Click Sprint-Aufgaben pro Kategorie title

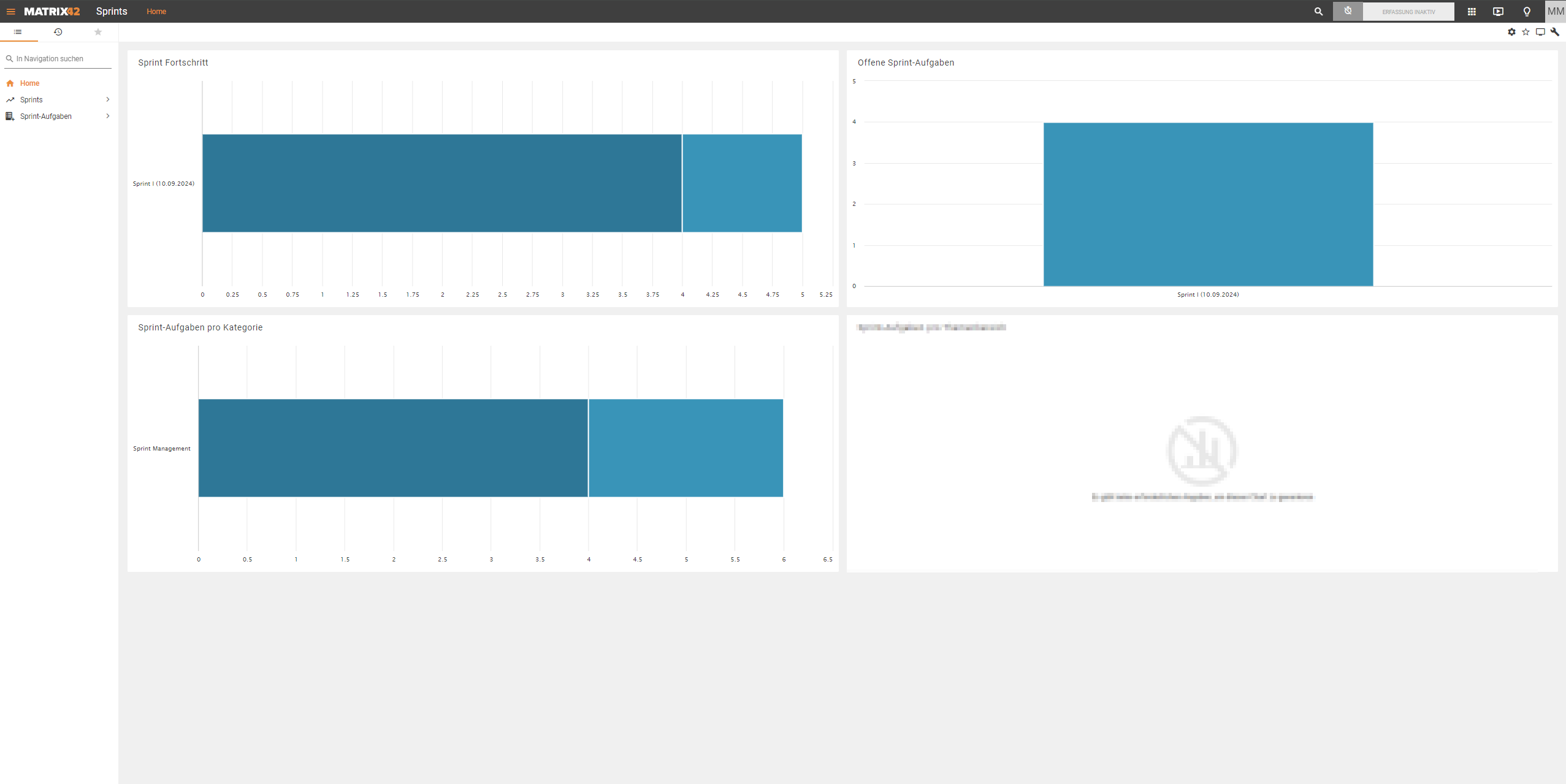click(x=201, y=327)
